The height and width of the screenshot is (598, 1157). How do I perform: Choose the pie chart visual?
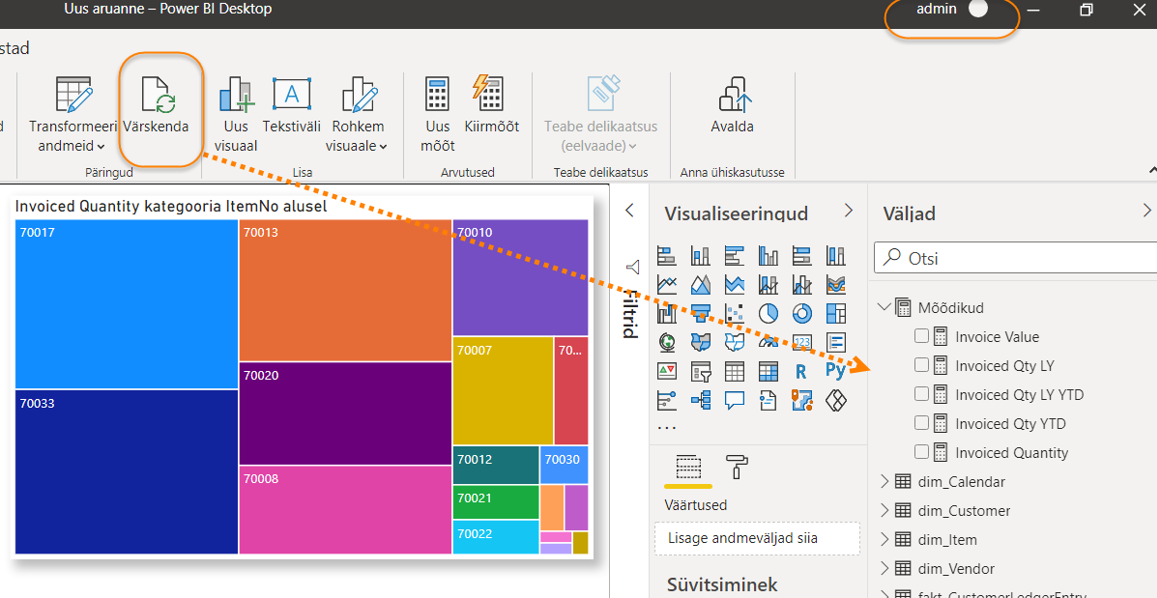point(768,313)
